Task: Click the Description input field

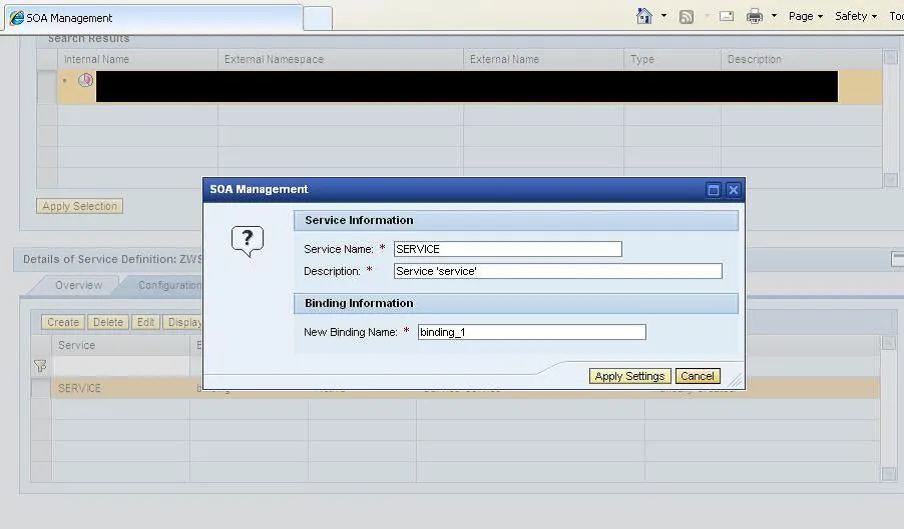Action: click(x=558, y=271)
